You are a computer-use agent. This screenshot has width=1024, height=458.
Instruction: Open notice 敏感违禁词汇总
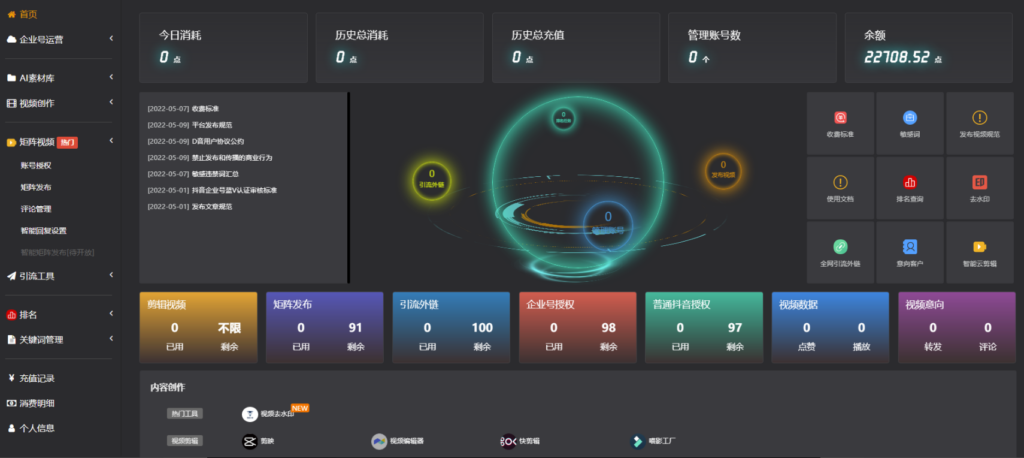coord(216,174)
